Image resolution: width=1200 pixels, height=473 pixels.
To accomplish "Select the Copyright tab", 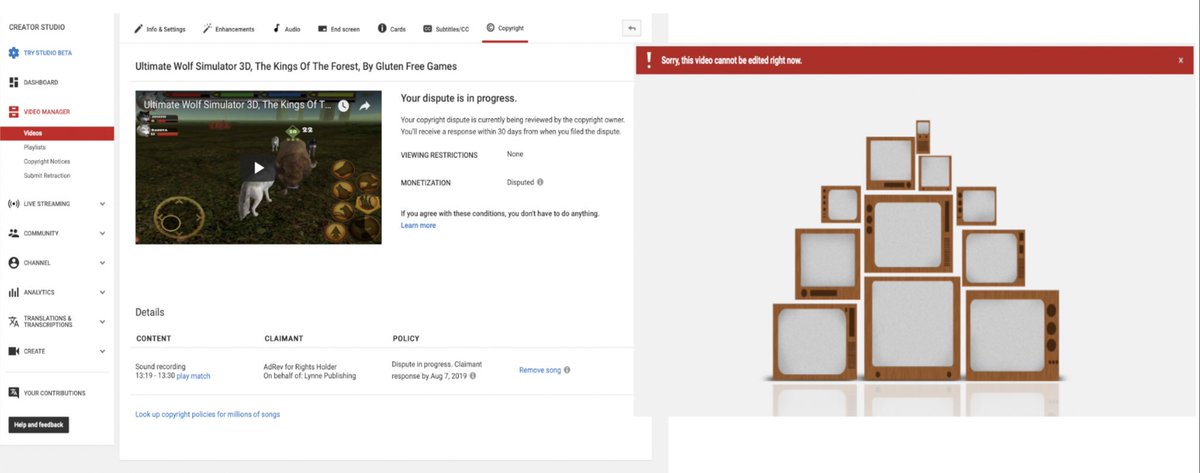I will (505, 28).
